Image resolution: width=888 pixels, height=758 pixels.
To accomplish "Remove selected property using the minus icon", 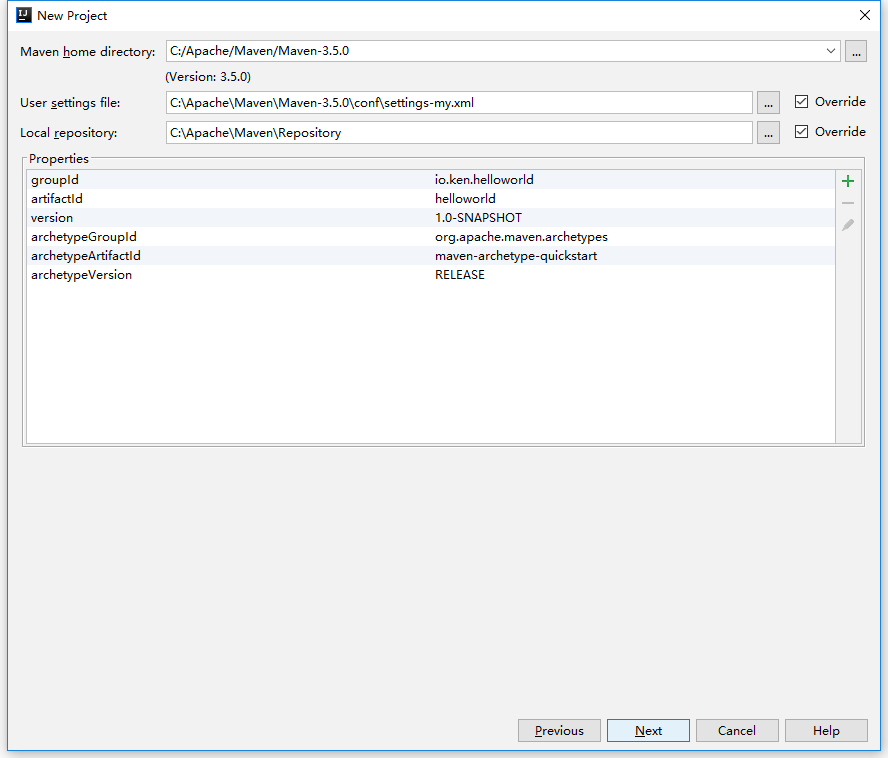I will click(x=847, y=203).
